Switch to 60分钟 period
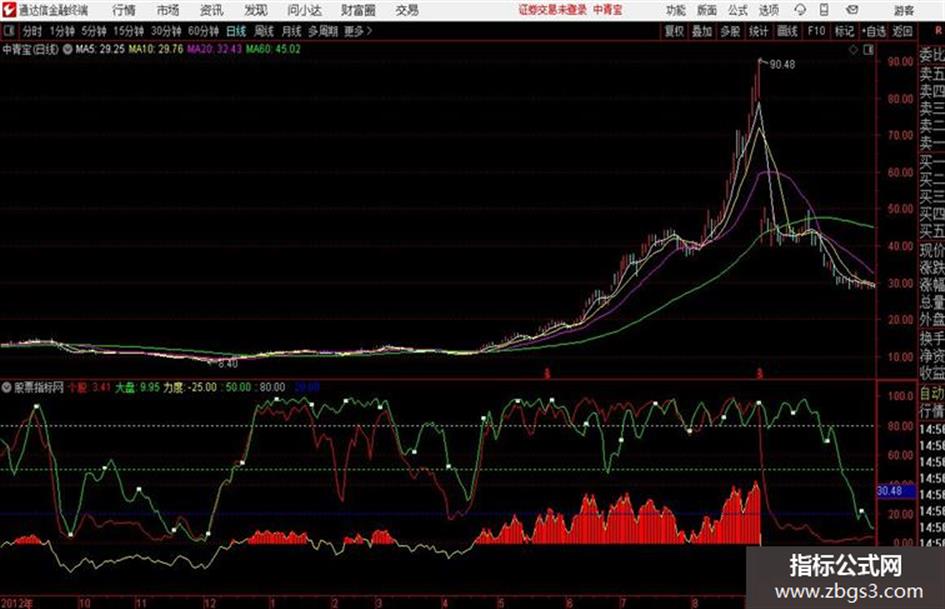This screenshot has height=609, width=945. pos(203,31)
